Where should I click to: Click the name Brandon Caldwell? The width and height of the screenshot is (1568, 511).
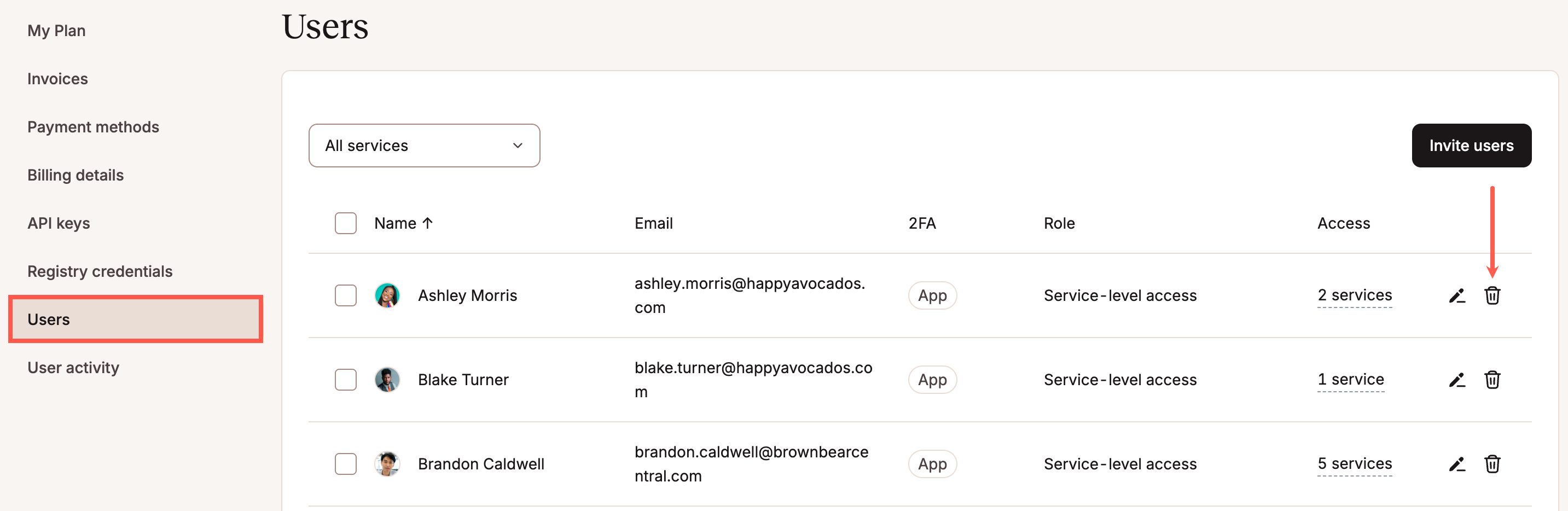[481, 463]
